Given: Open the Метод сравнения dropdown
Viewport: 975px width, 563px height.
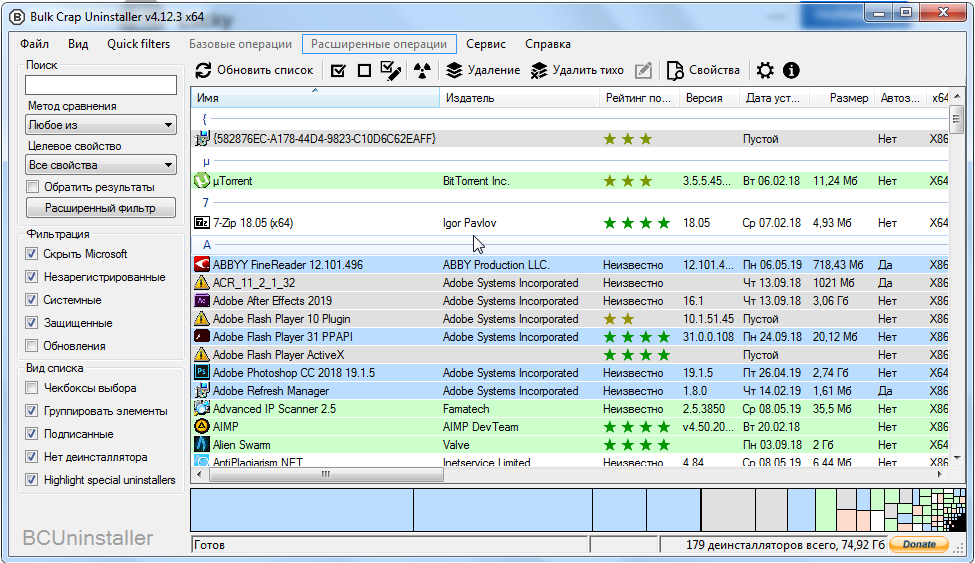Looking at the screenshot, I should 101,125.
